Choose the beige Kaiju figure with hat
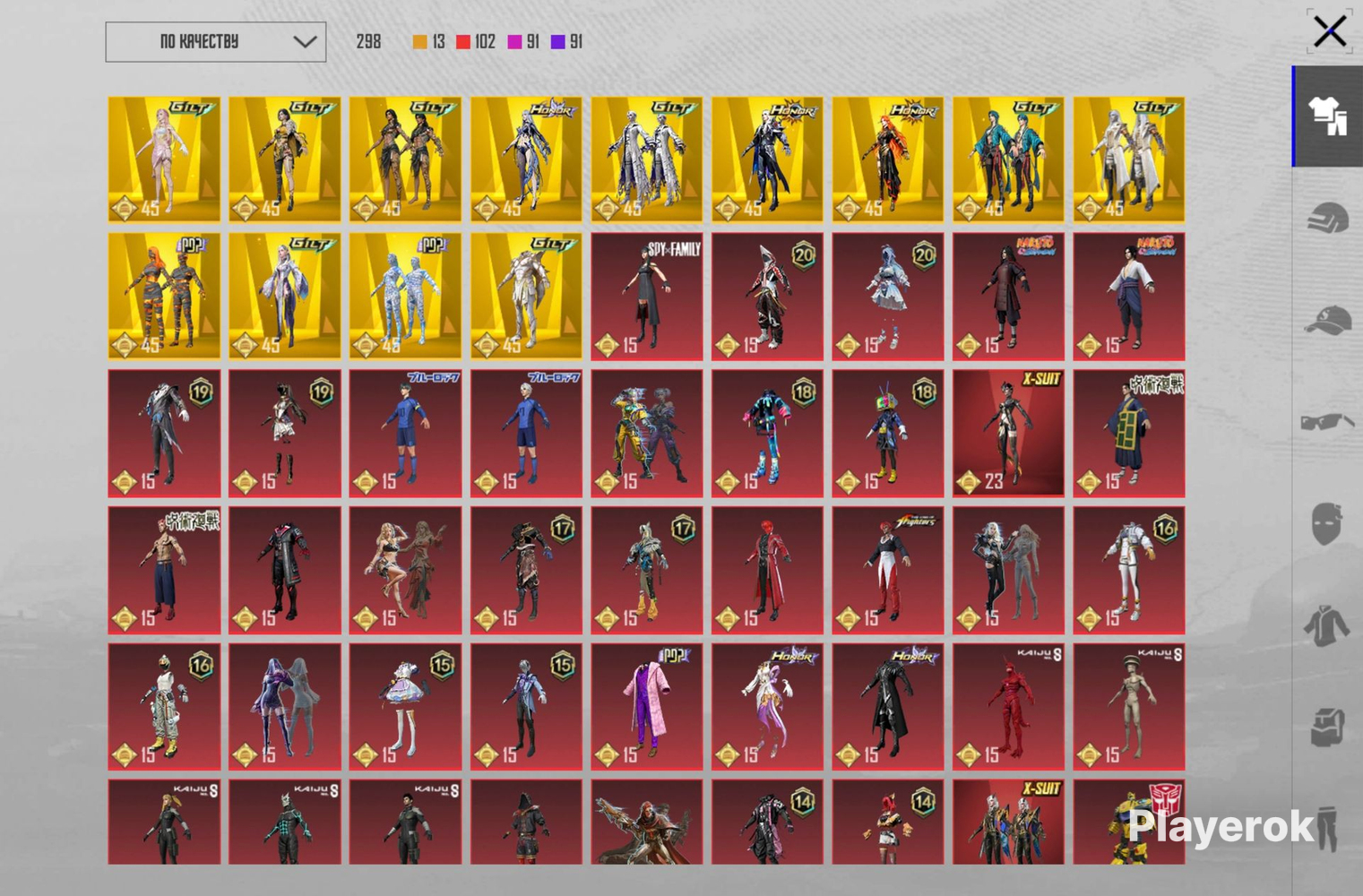Screen dimensions: 1363x896 click(1129, 707)
